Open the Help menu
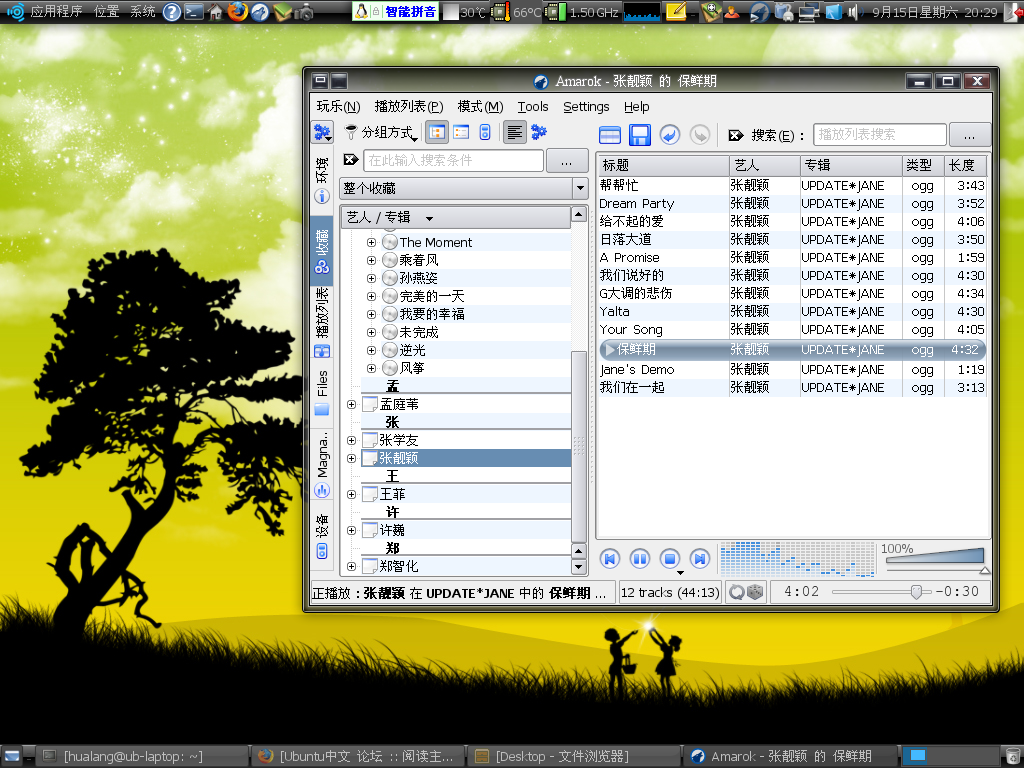The height and width of the screenshot is (768, 1024). point(637,106)
